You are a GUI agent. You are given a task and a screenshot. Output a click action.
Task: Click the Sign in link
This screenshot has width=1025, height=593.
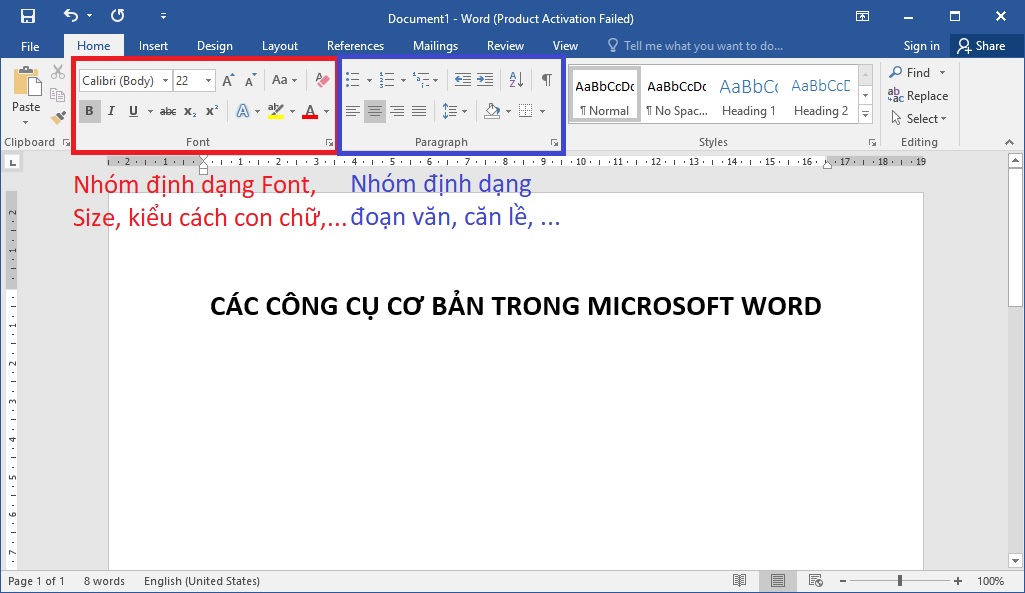click(x=920, y=45)
